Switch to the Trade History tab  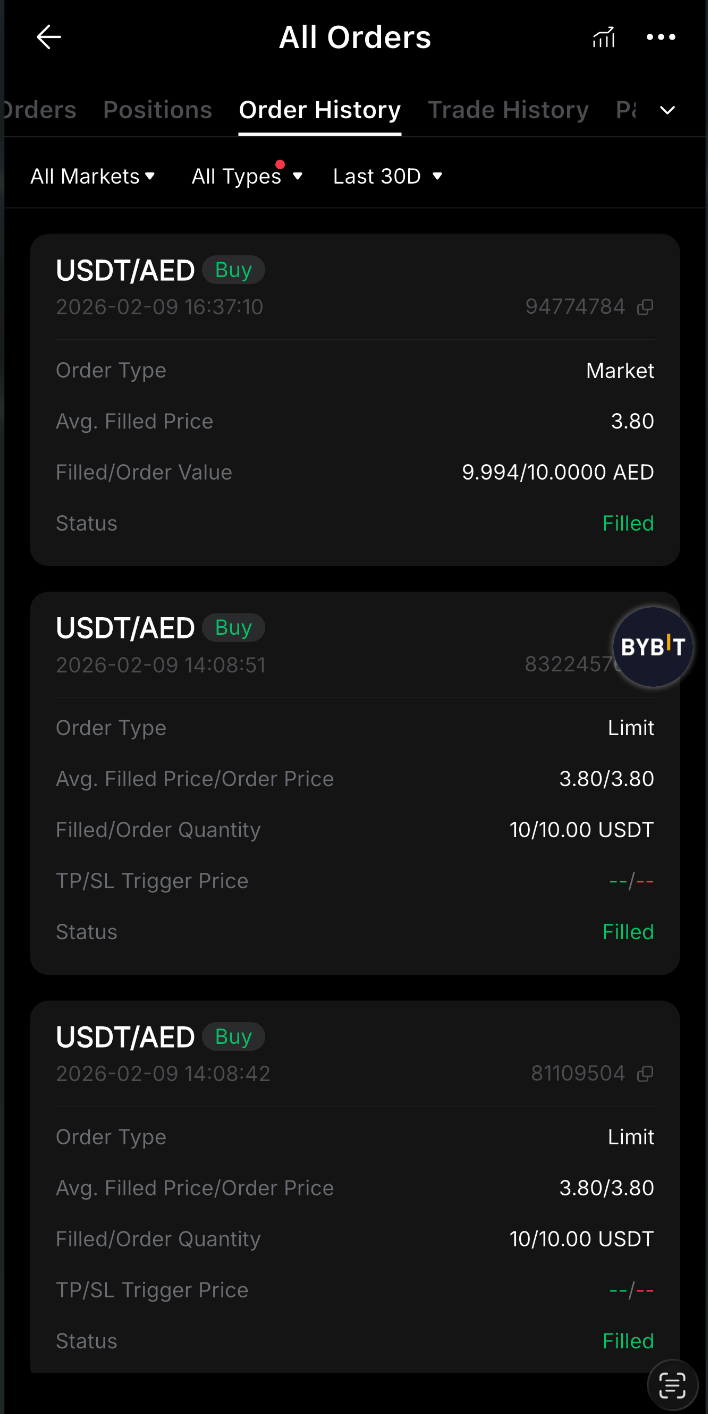pos(508,110)
